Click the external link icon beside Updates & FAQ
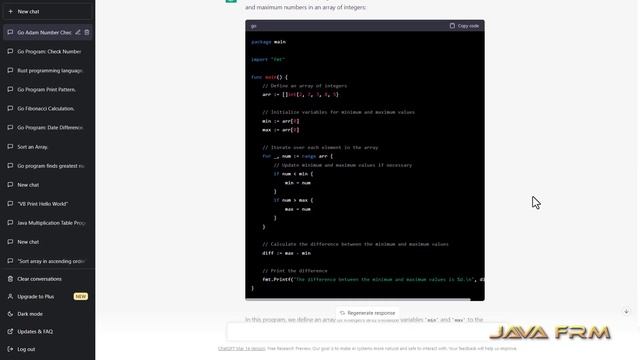640x360 pixels. 10,331
